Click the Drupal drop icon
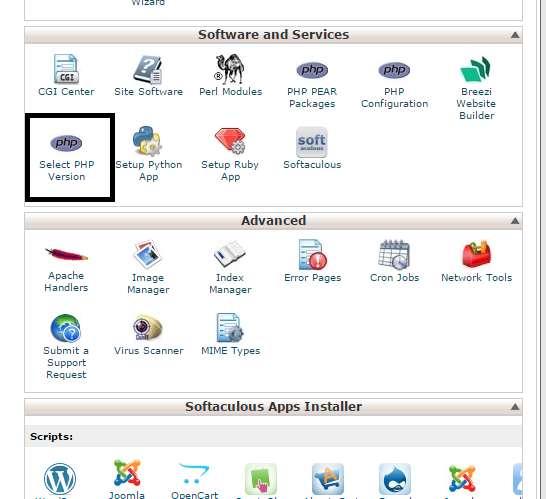The width and height of the screenshot is (546, 499). tap(395, 479)
